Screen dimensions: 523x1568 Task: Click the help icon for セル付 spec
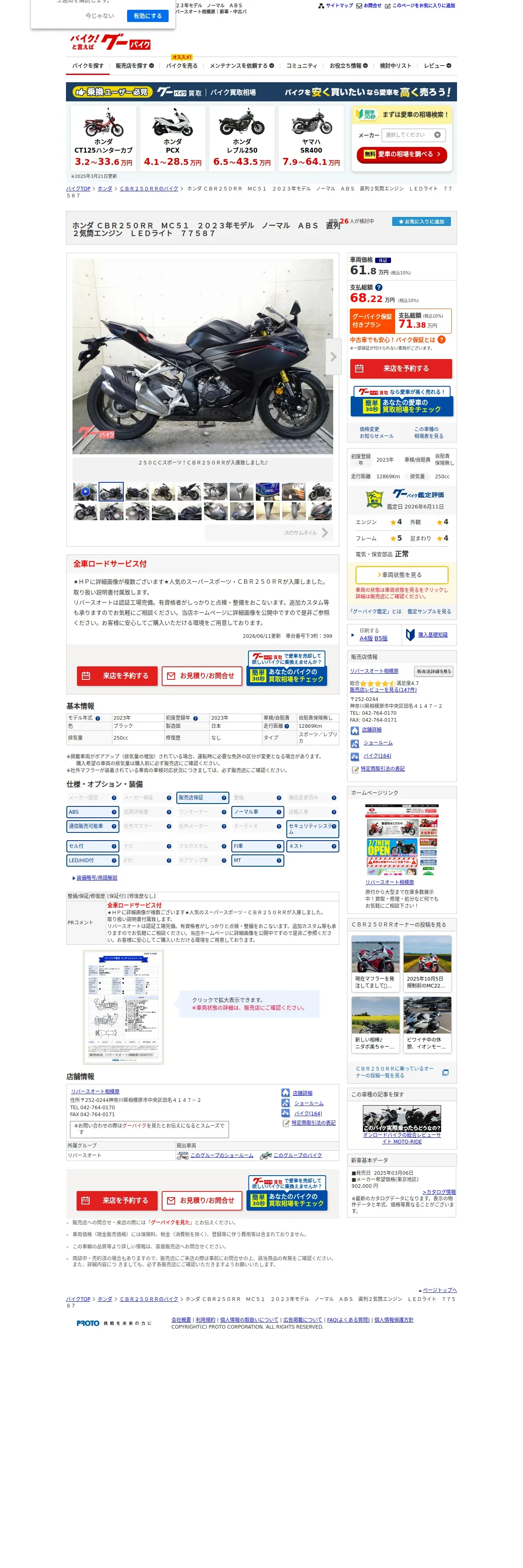(114, 846)
